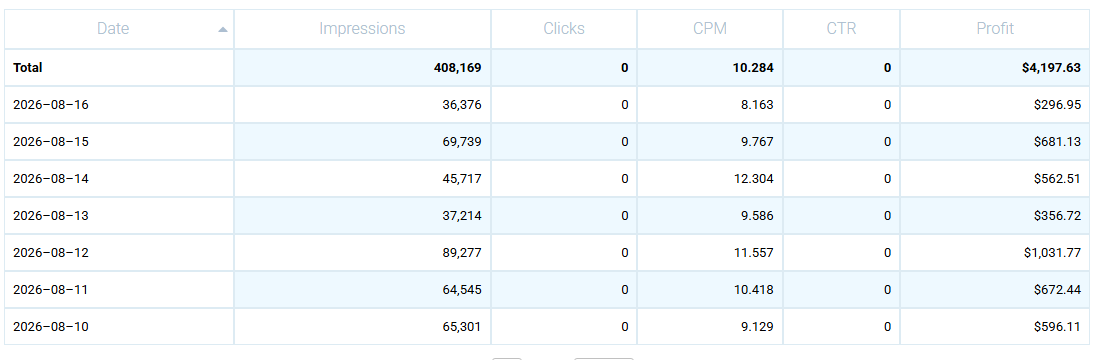
Task: Select Clicks value in 2026-08-12 row
Action: pyautogui.click(x=624, y=252)
